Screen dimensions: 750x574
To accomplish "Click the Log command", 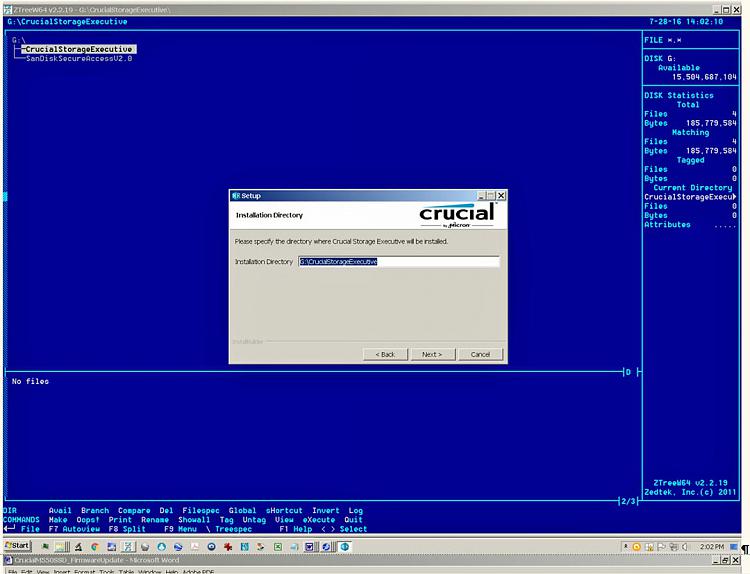I will (x=356, y=510).
